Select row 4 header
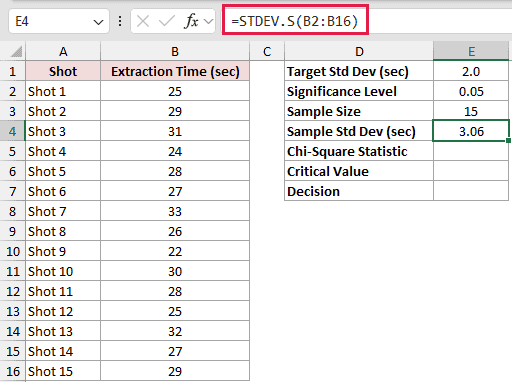Image resolution: width=512 pixels, height=382 pixels. click(13, 131)
